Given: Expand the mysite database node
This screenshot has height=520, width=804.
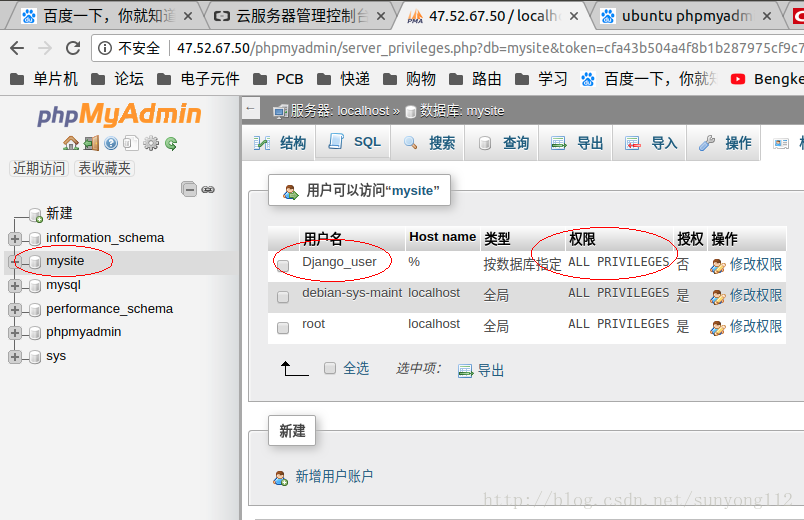Looking at the screenshot, I should (x=14, y=262).
